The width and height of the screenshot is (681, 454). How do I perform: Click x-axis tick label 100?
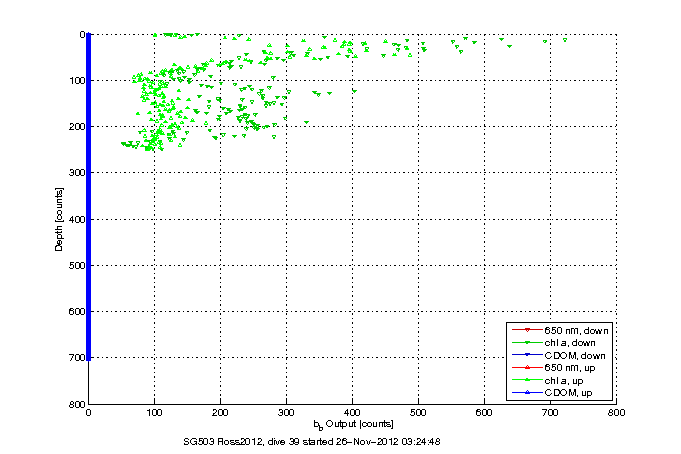click(154, 413)
